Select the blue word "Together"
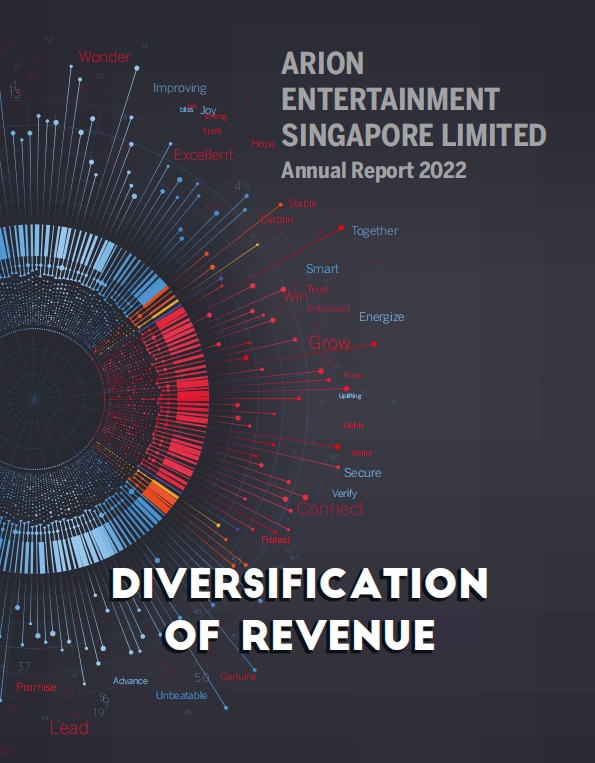 [375, 231]
